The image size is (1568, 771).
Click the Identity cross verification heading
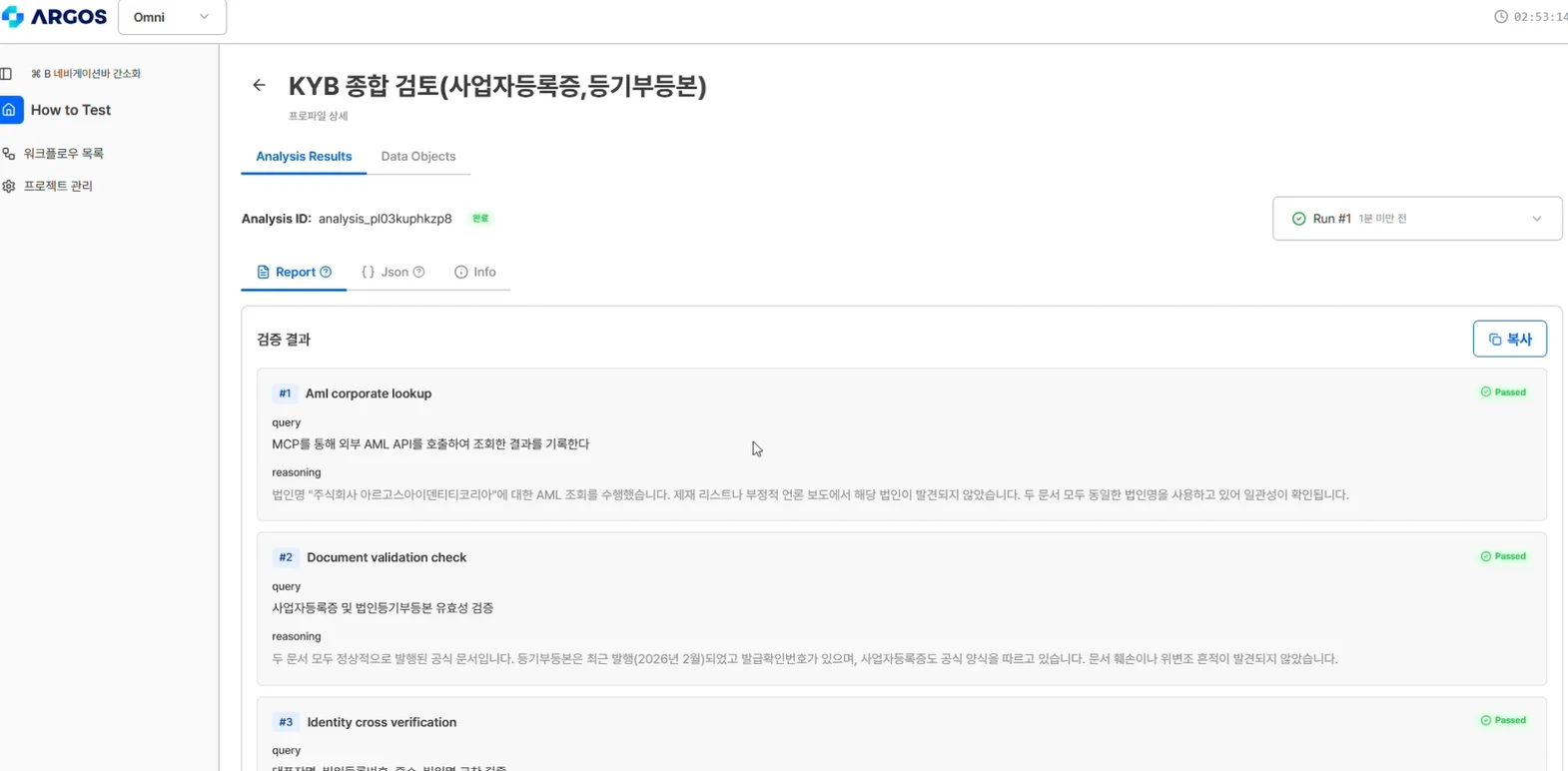click(x=382, y=722)
